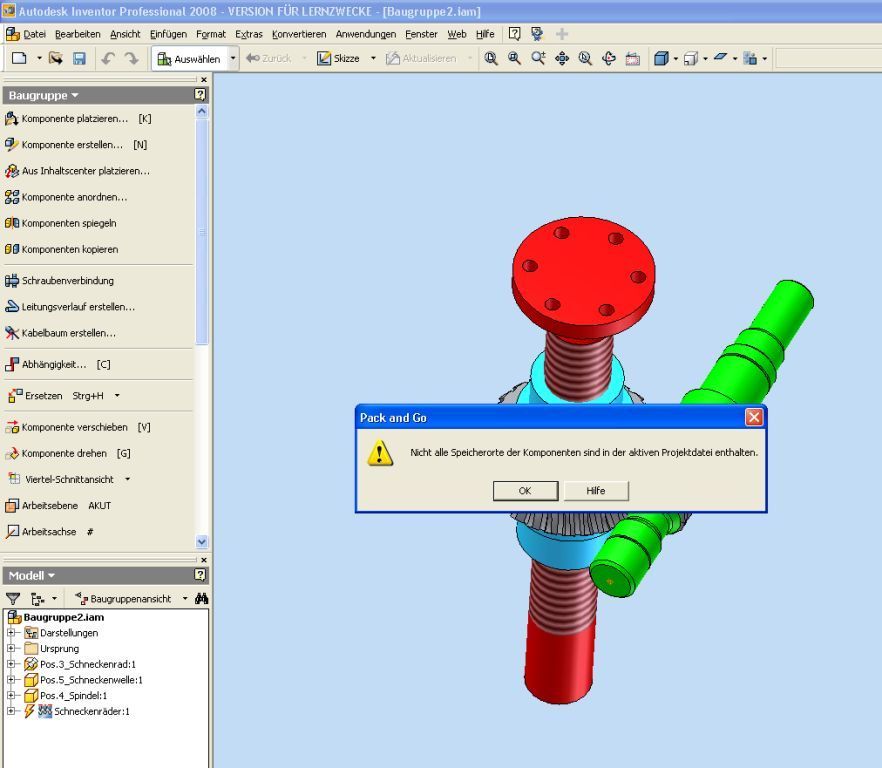
Task: Open the Konvertieren menu
Action: pos(299,34)
